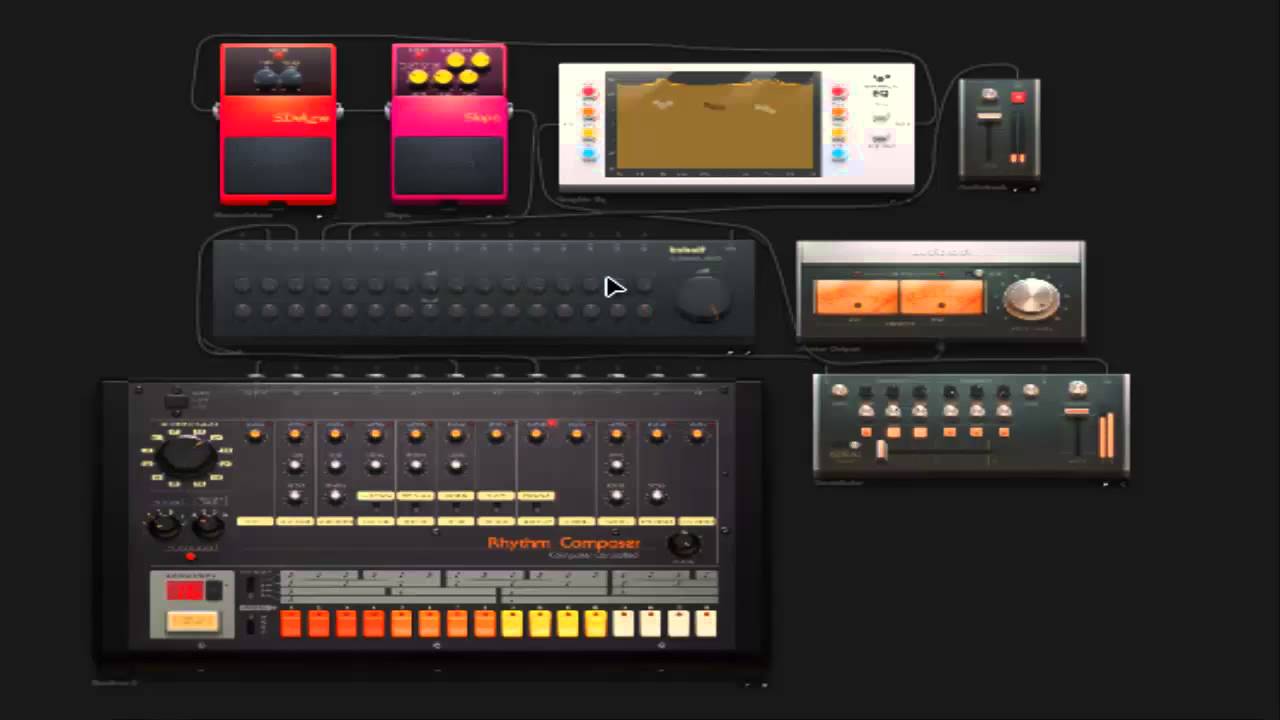Click the last orange level knob on Rhythm Composer
The image size is (1280, 720).
697,434
